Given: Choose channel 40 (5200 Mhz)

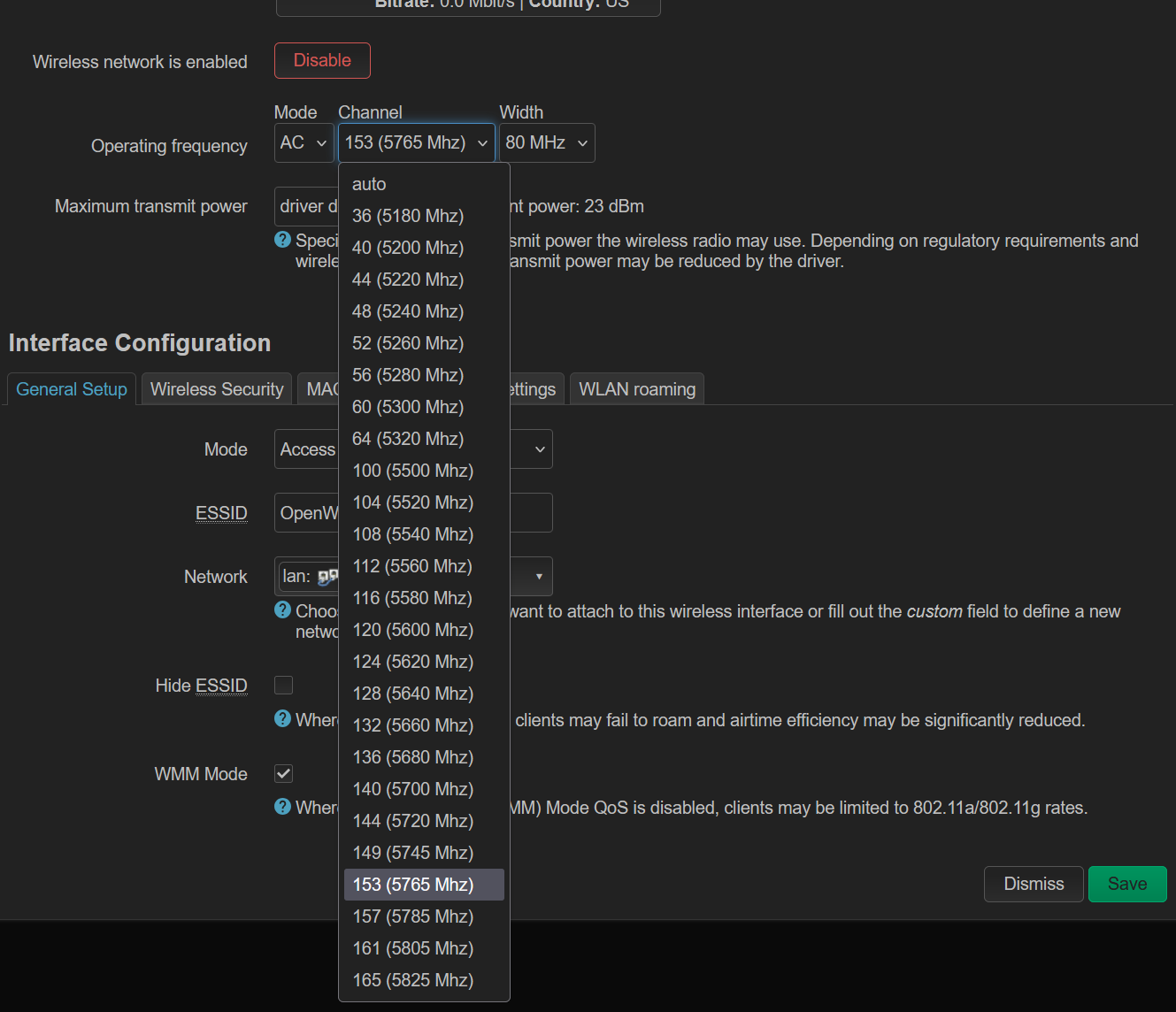Looking at the screenshot, I should tap(424, 248).
